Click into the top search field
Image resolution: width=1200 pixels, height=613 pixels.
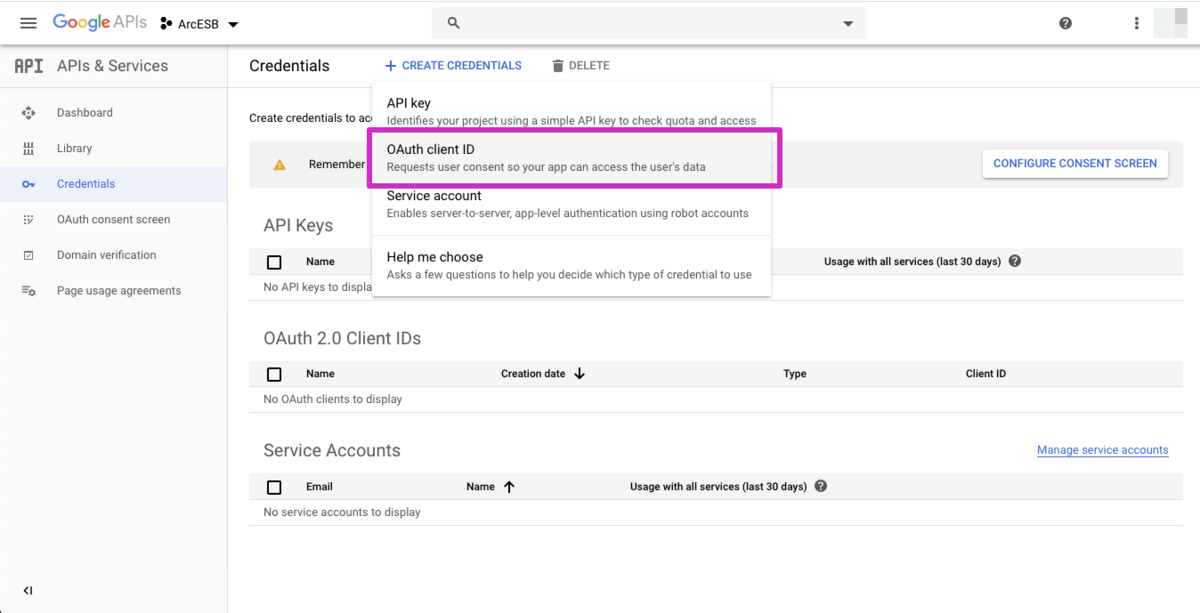click(x=640, y=23)
